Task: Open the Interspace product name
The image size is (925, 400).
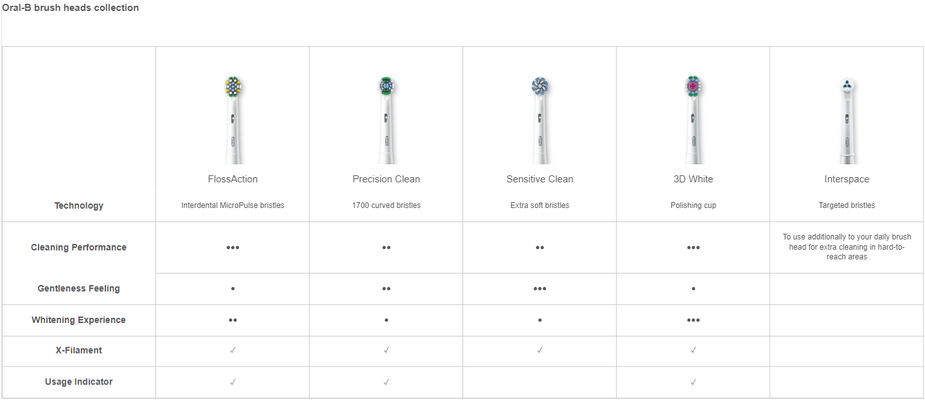Action: (846, 179)
